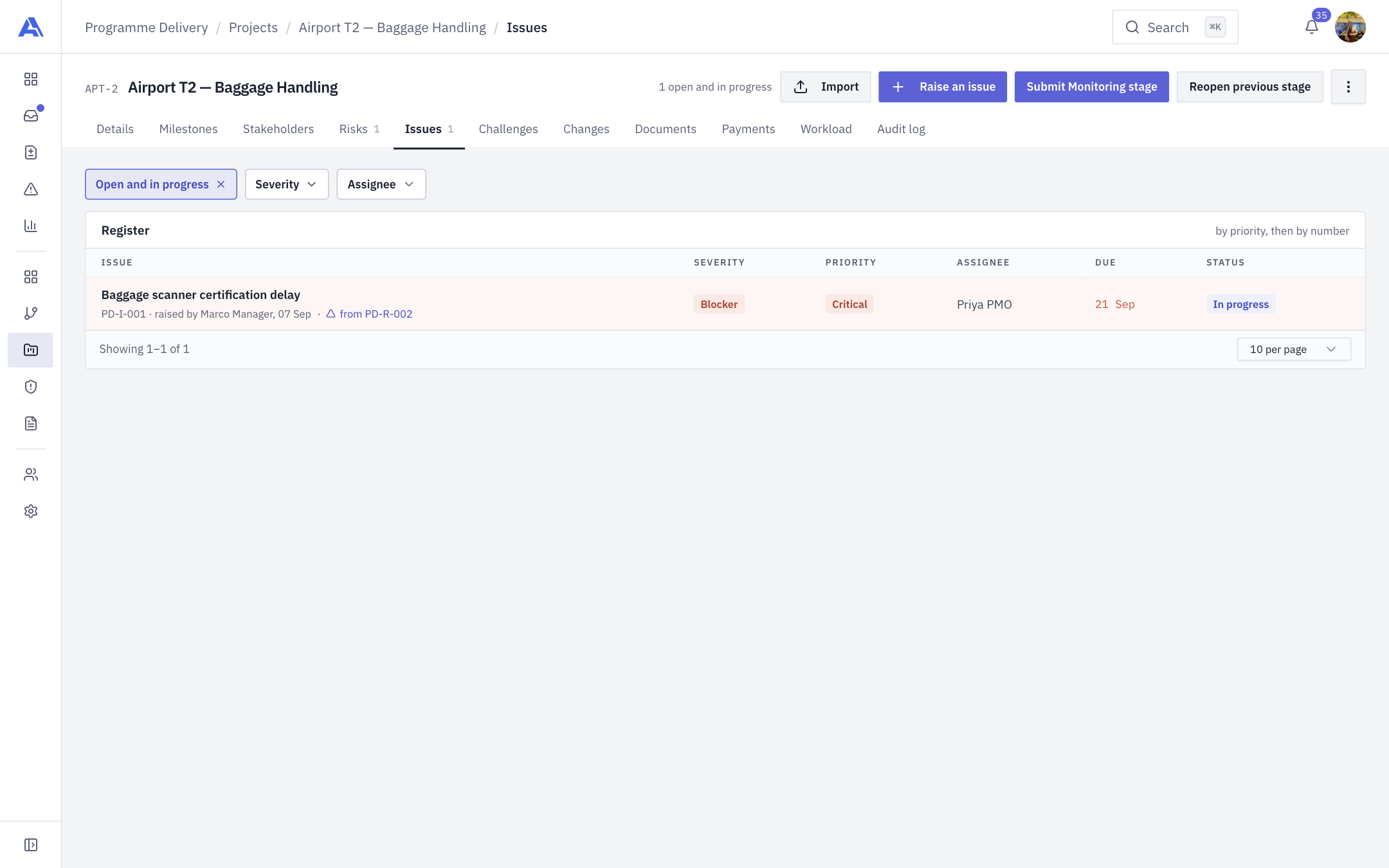Open the Payments tab

pos(749,129)
